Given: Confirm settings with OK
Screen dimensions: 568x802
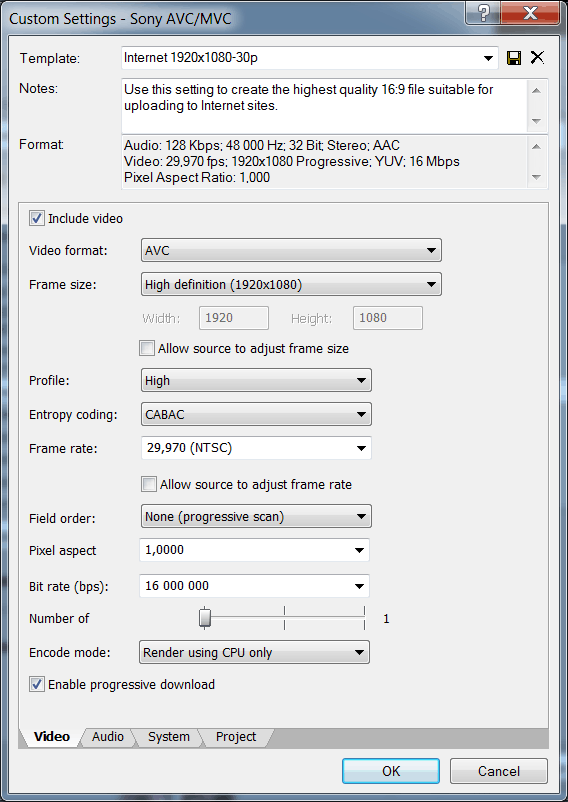Looking at the screenshot, I should (x=391, y=771).
